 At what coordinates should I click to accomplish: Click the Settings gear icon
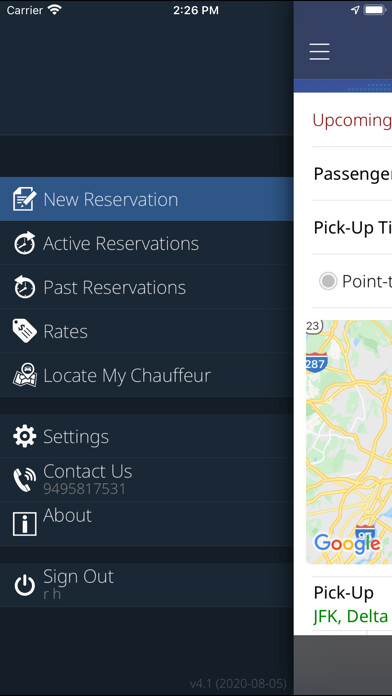pyautogui.click(x=24, y=436)
